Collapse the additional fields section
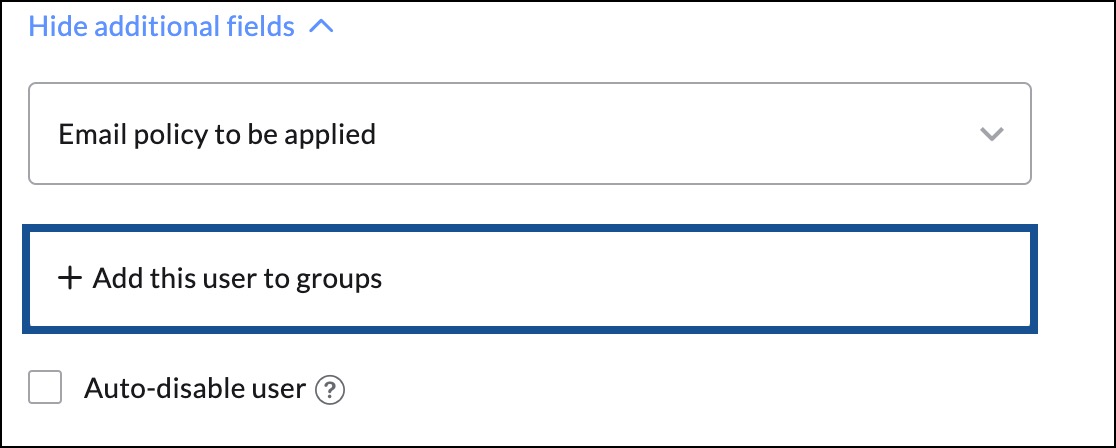 pos(181,27)
